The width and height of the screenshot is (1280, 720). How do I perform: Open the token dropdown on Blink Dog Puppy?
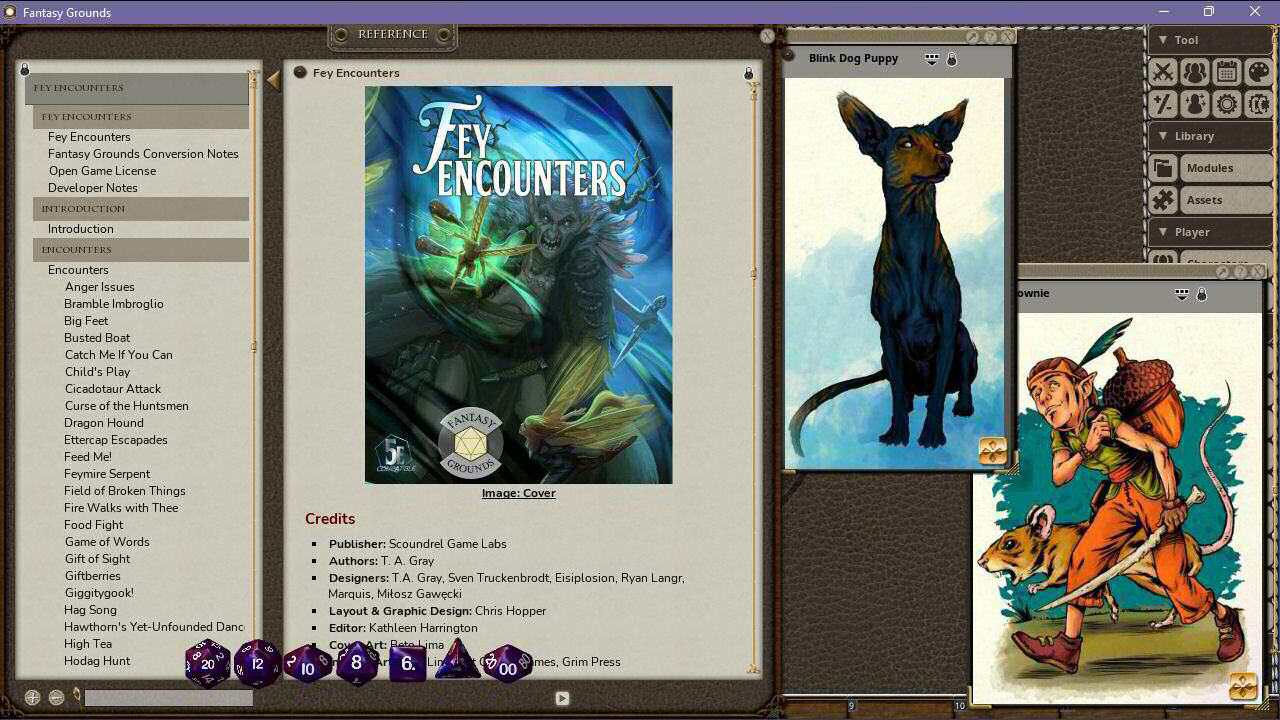[x=930, y=58]
